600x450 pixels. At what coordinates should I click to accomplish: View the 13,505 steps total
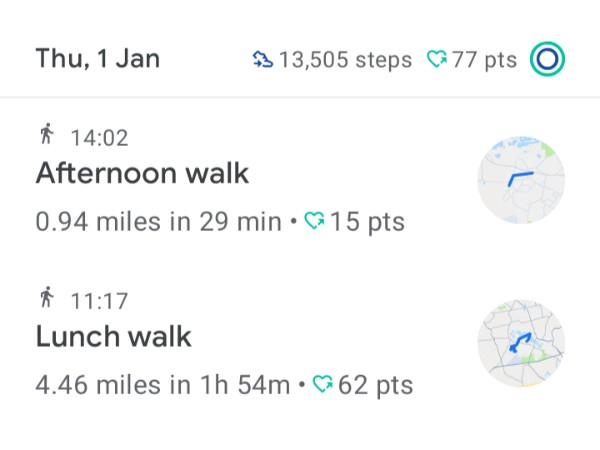(346, 60)
